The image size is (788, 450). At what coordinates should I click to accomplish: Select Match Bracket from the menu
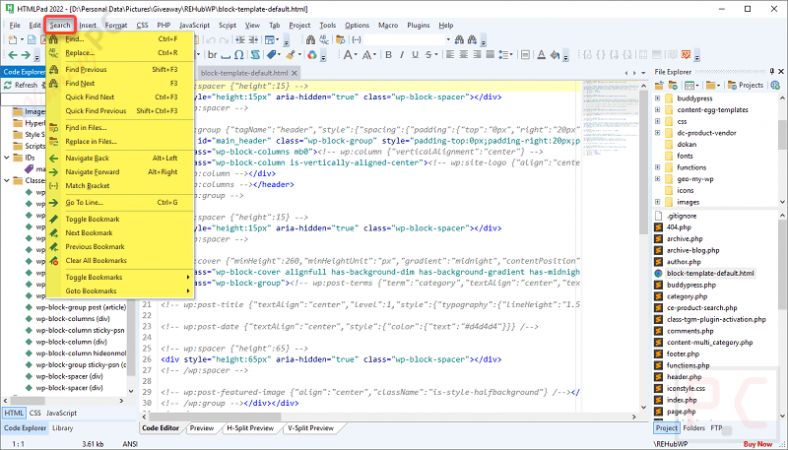coord(120,186)
